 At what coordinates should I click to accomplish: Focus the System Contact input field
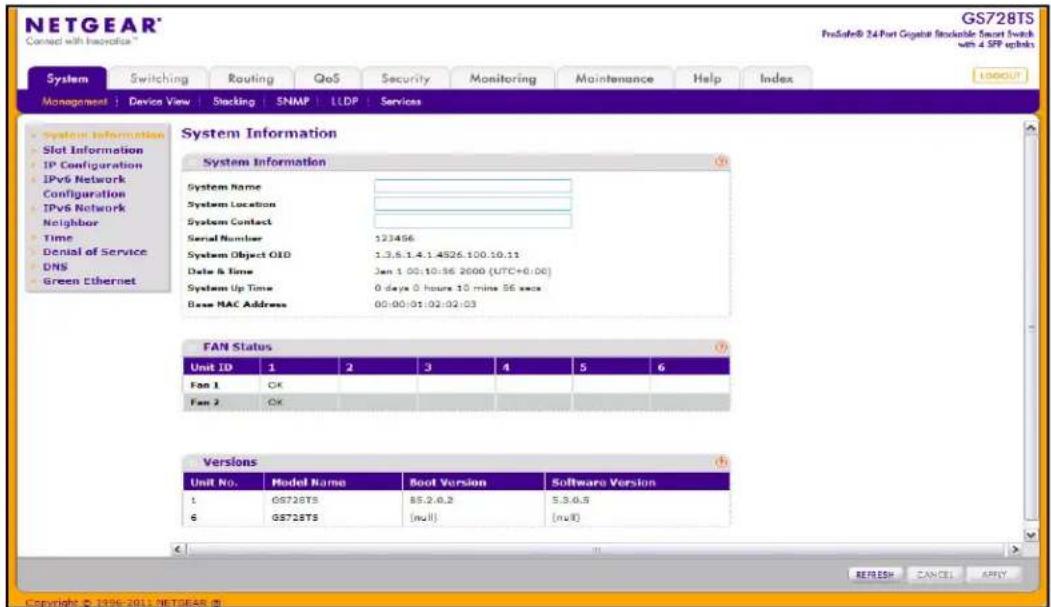point(473,221)
